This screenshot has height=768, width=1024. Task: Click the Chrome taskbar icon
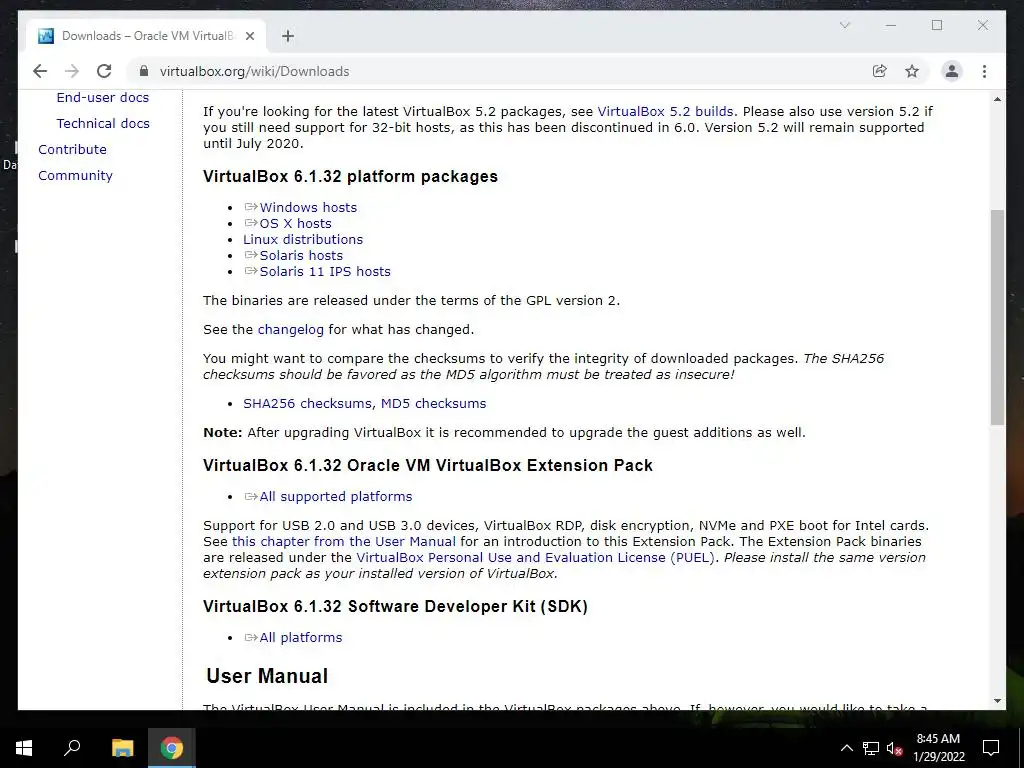point(171,748)
